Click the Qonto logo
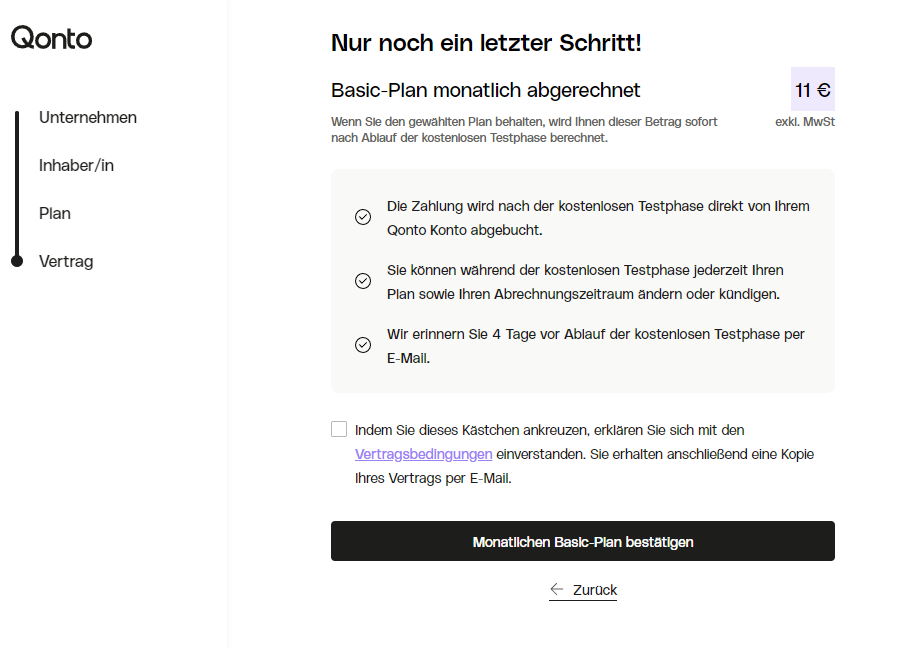The image size is (902, 648). [51, 38]
